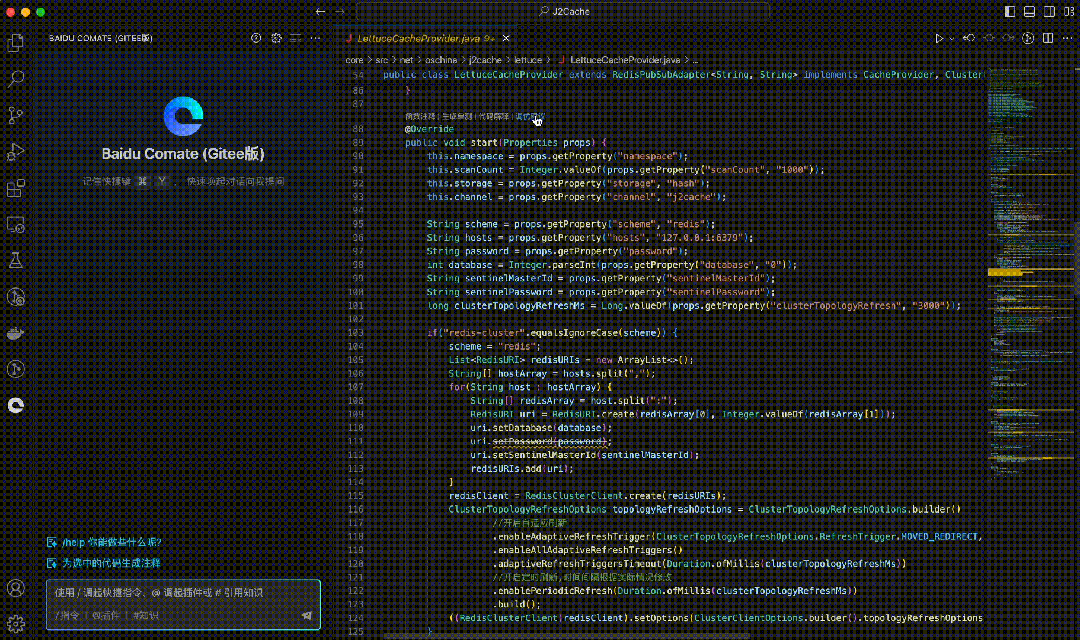Open the Testing flask view
The height and width of the screenshot is (640, 1080).
16,260
